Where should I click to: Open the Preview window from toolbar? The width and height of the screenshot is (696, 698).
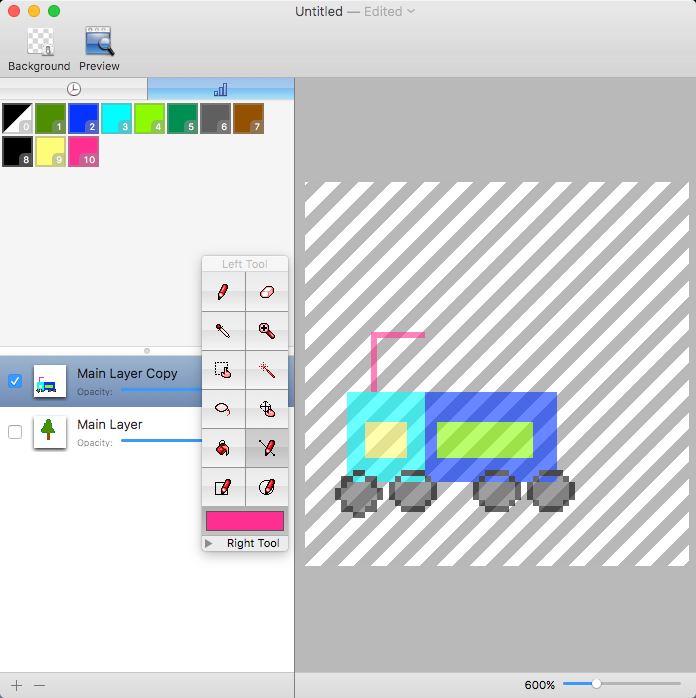(99, 50)
